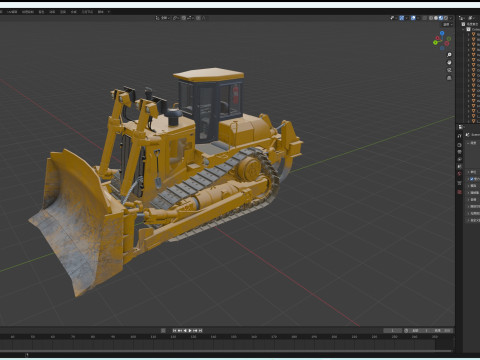Click the zoom view magnifier button

[x=449, y=54]
